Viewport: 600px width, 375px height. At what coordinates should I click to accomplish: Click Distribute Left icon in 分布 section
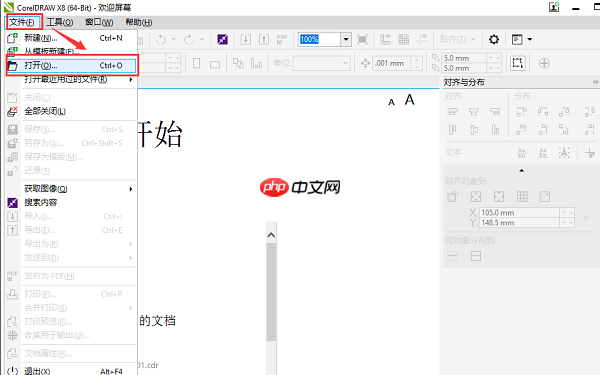[521, 112]
